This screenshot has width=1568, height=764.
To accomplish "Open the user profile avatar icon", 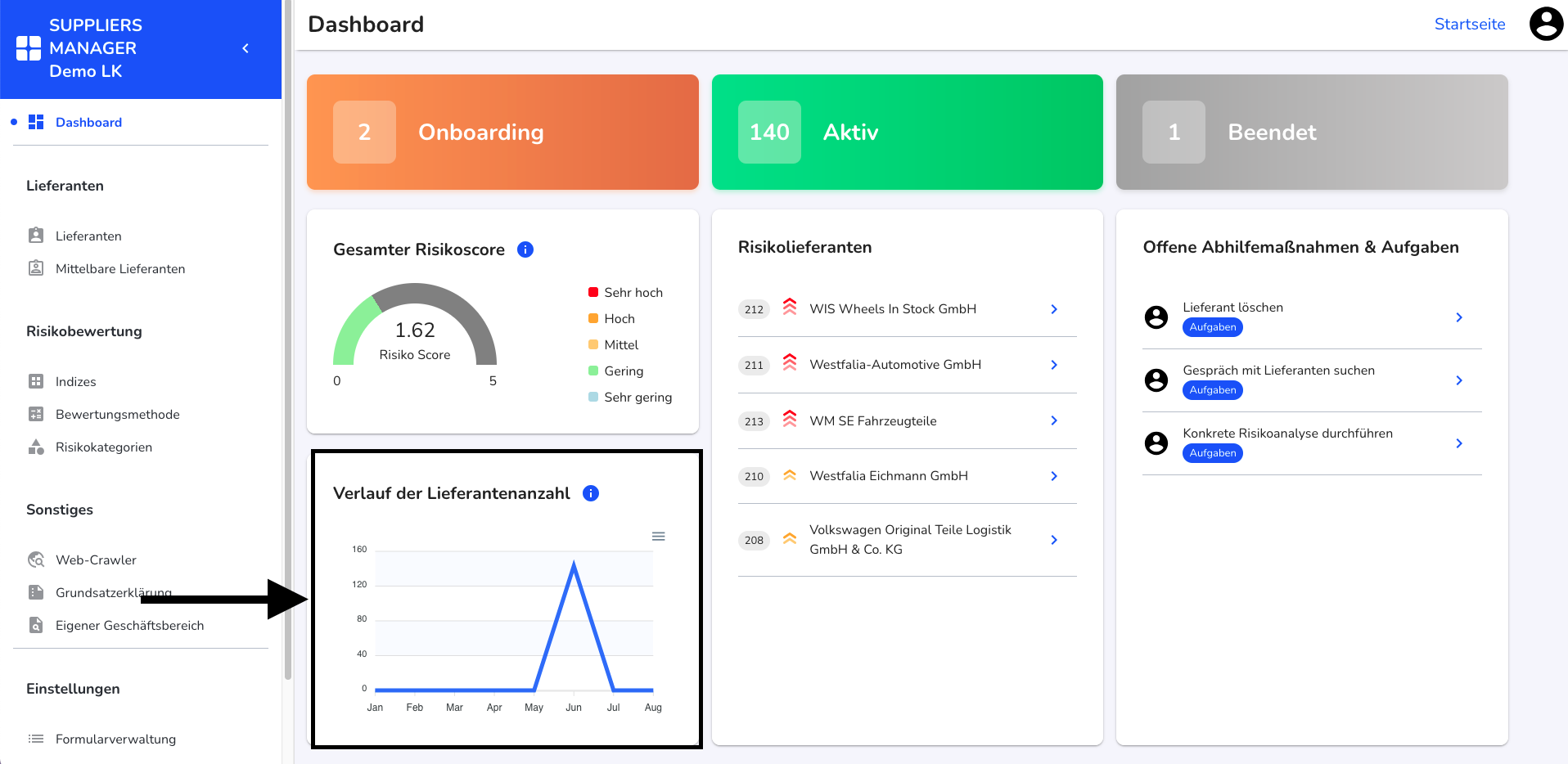I will [1546, 24].
